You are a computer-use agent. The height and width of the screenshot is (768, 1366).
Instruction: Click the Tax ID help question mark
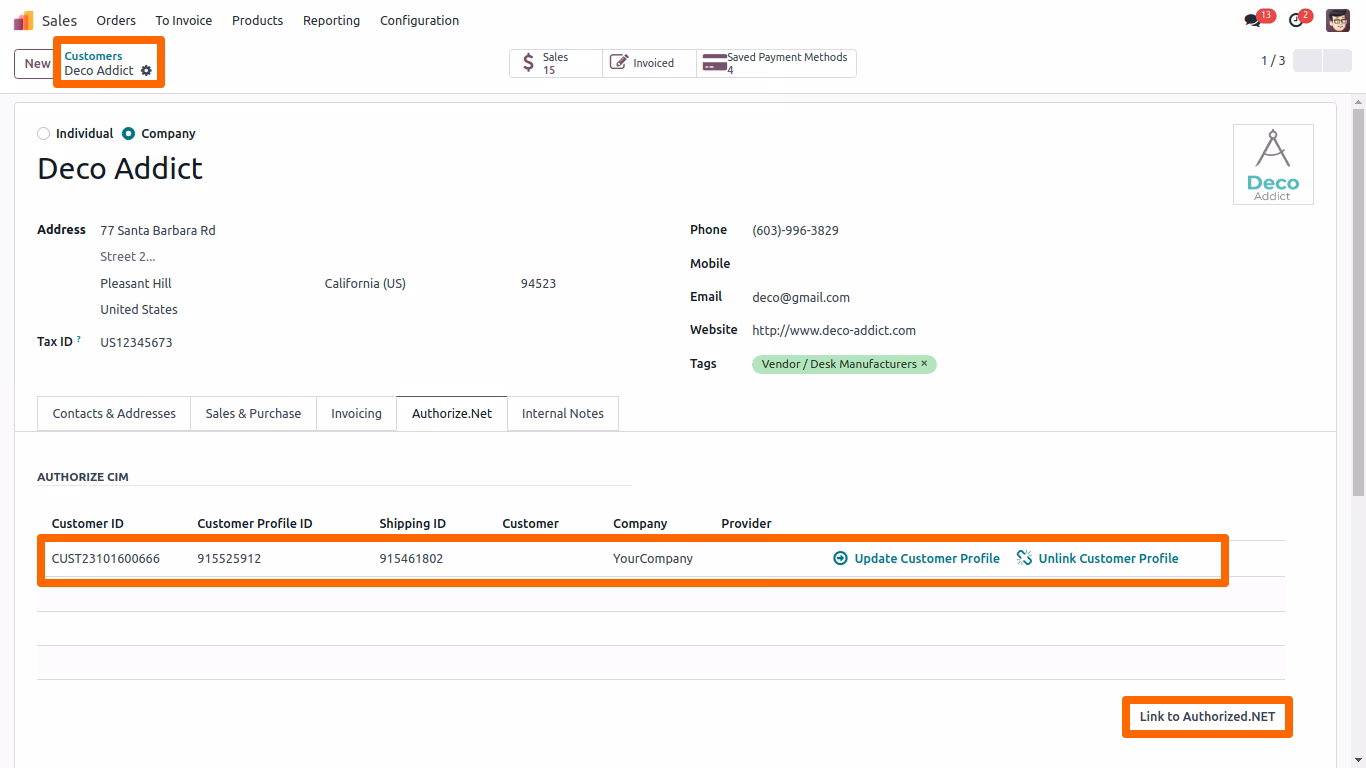pos(79,340)
